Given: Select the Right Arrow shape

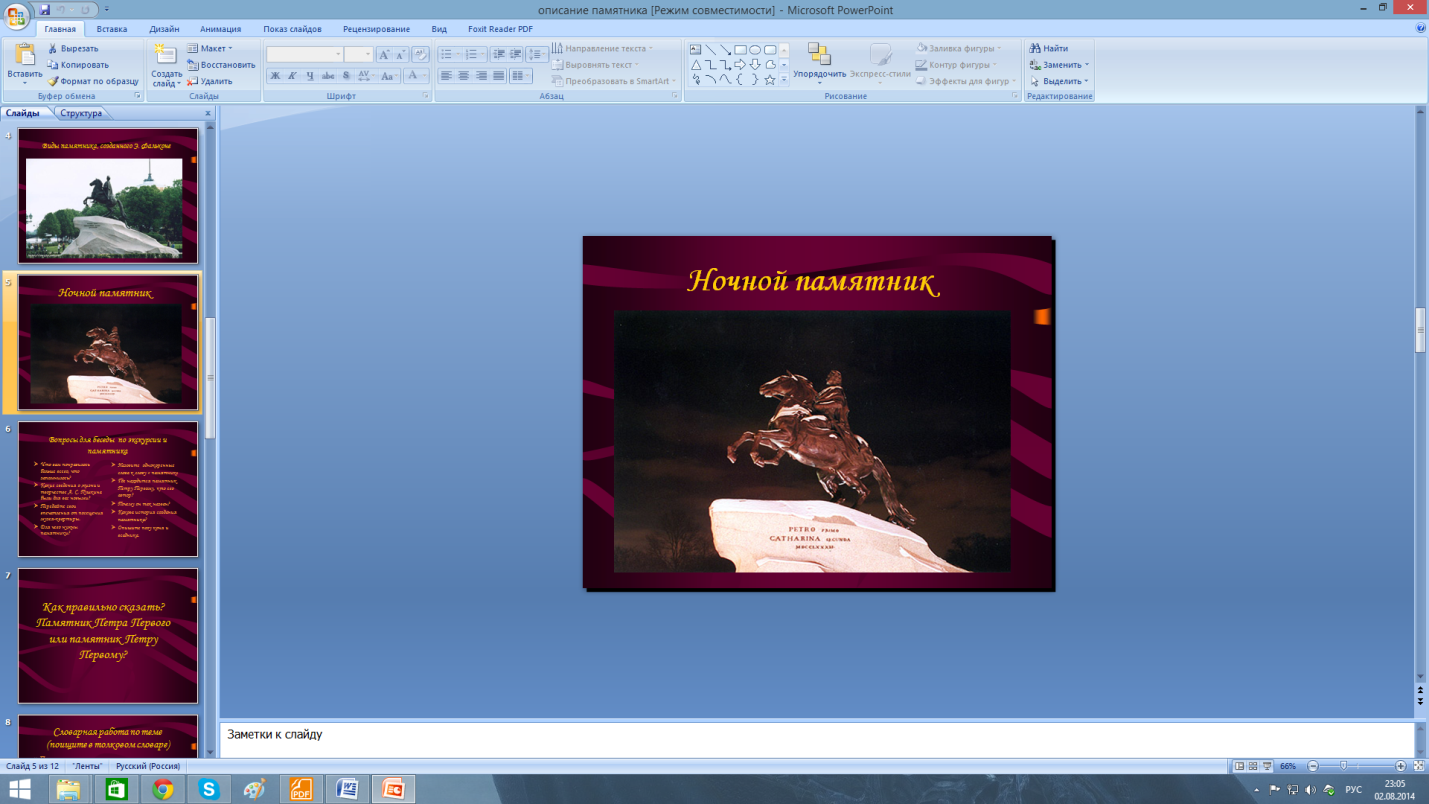Looking at the screenshot, I should [x=740, y=64].
